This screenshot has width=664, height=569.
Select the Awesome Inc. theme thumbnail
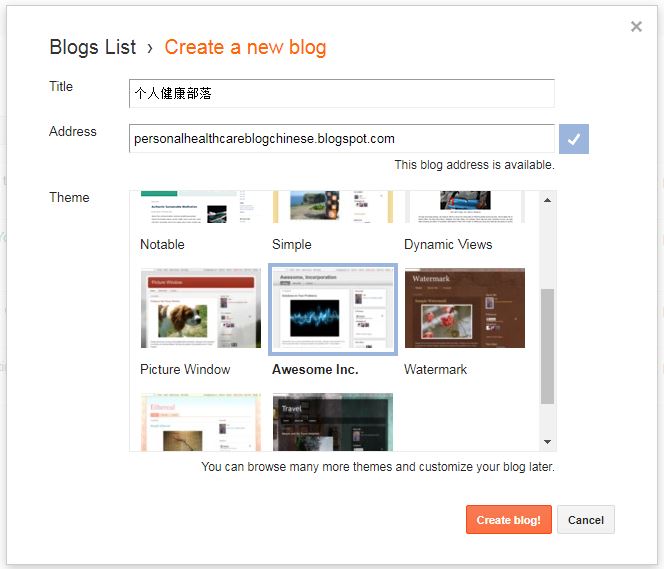click(x=333, y=309)
